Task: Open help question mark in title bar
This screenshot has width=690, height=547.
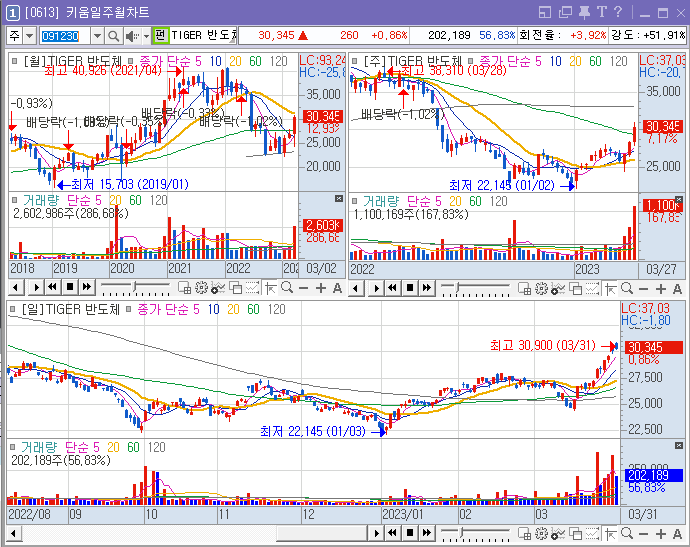Action: tap(618, 12)
